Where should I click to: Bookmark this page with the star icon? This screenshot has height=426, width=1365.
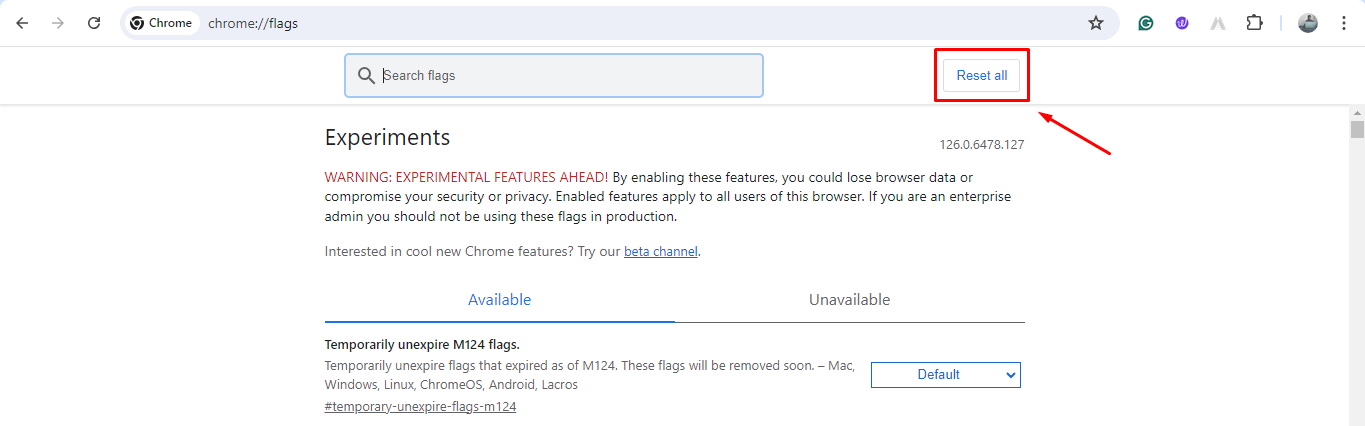1096,23
